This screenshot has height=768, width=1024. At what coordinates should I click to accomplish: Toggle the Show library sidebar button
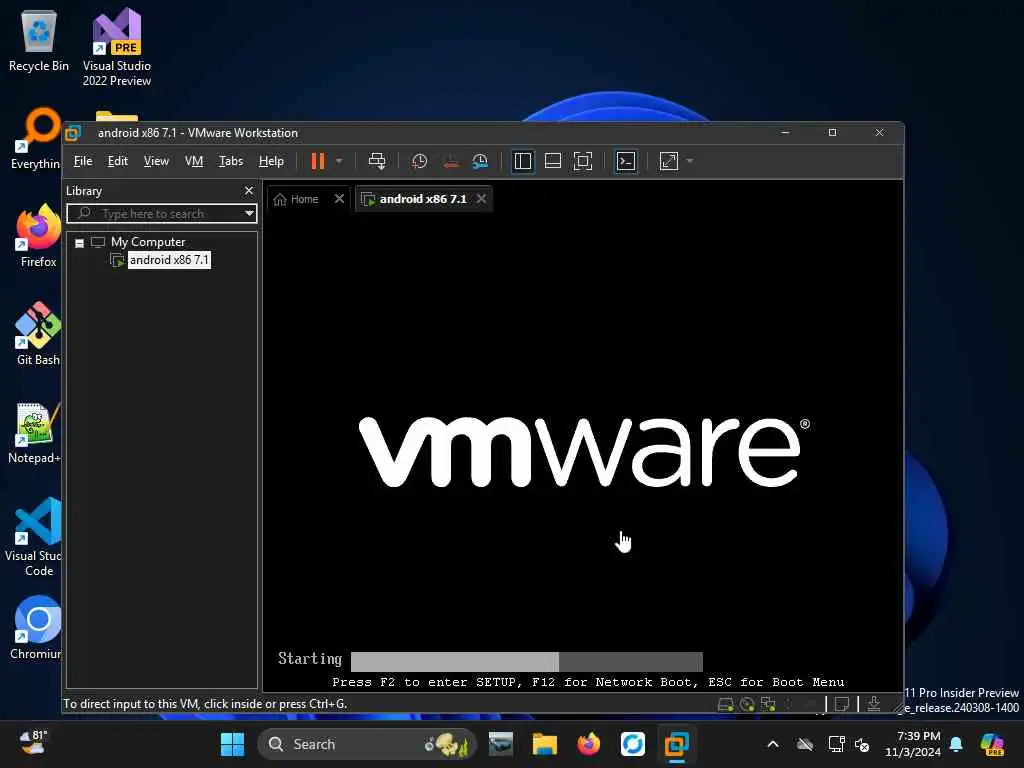tap(522, 161)
